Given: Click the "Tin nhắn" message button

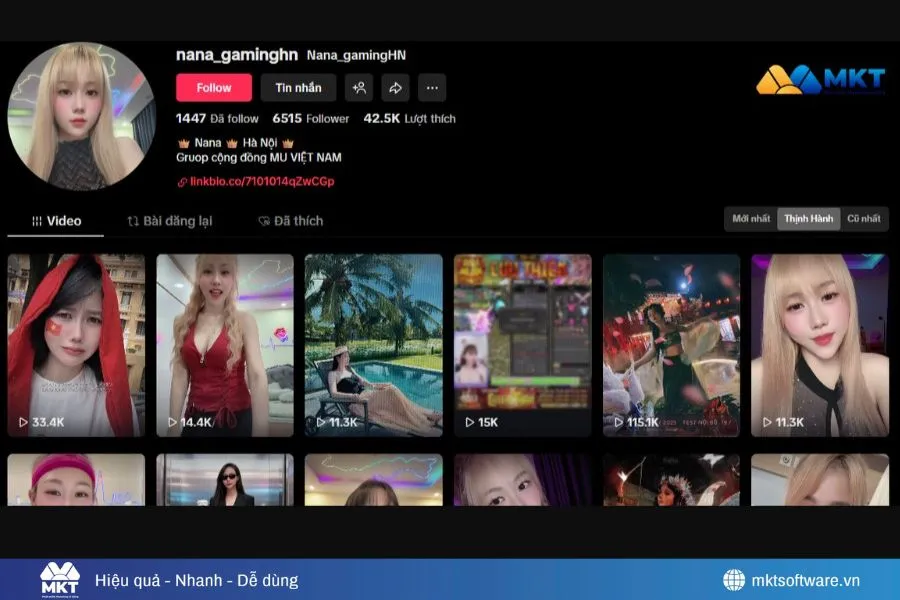Looking at the screenshot, I should pyautogui.click(x=297, y=88).
